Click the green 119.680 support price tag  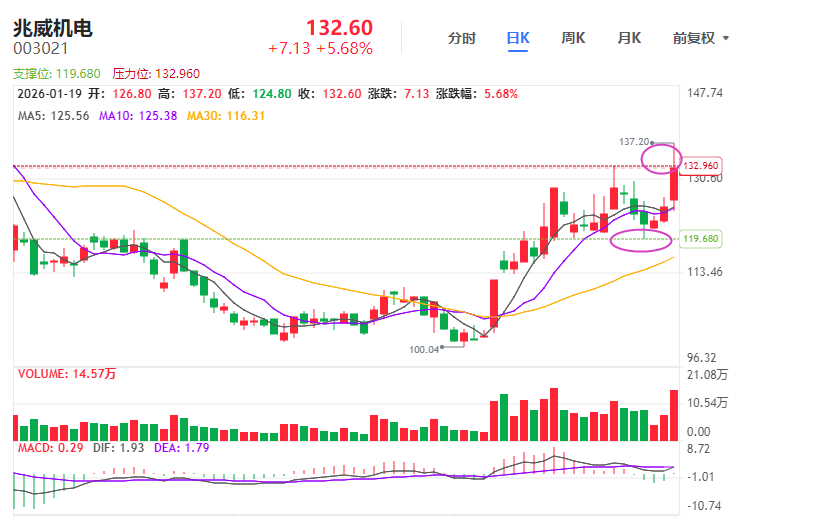click(x=700, y=239)
